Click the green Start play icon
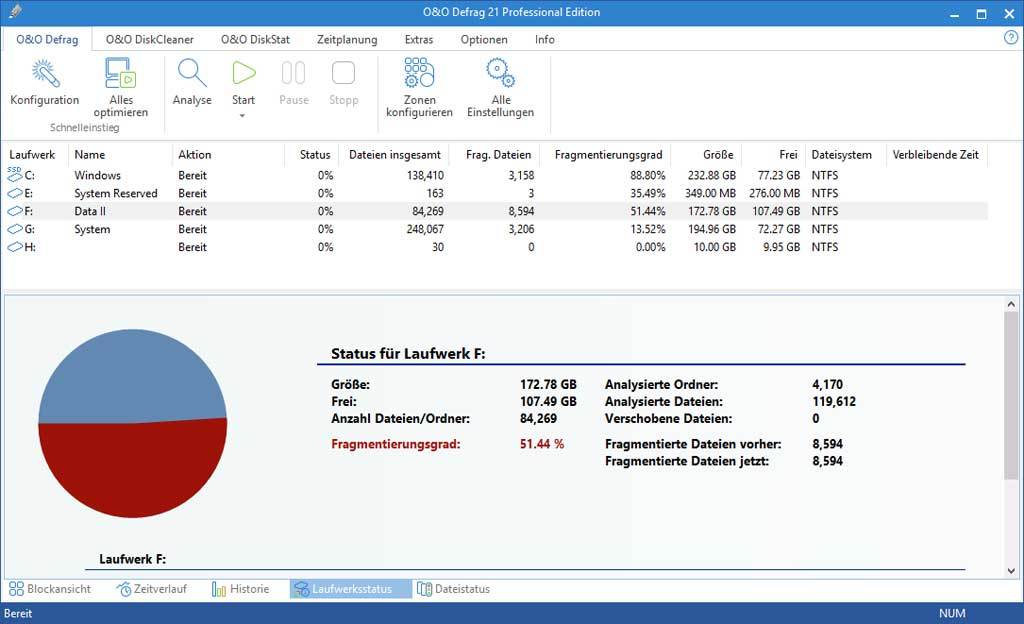The image size is (1024, 624). point(244,73)
